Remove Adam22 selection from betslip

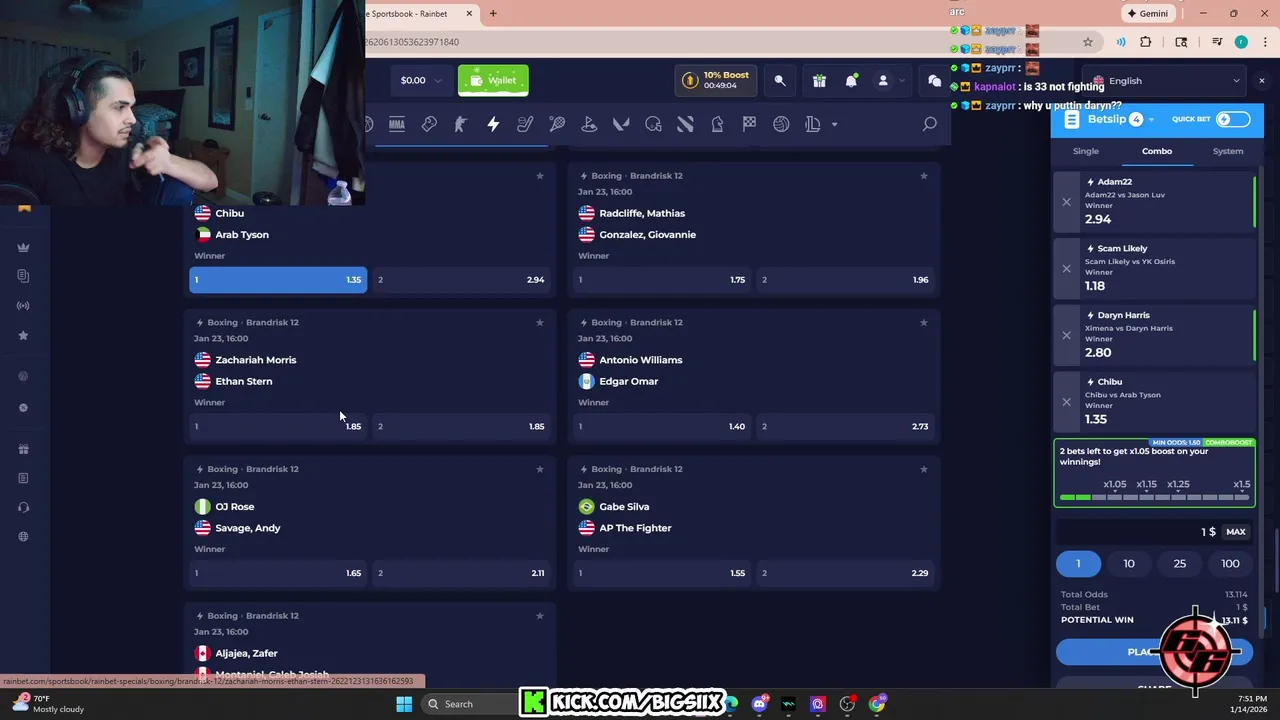coord(1066,202)
